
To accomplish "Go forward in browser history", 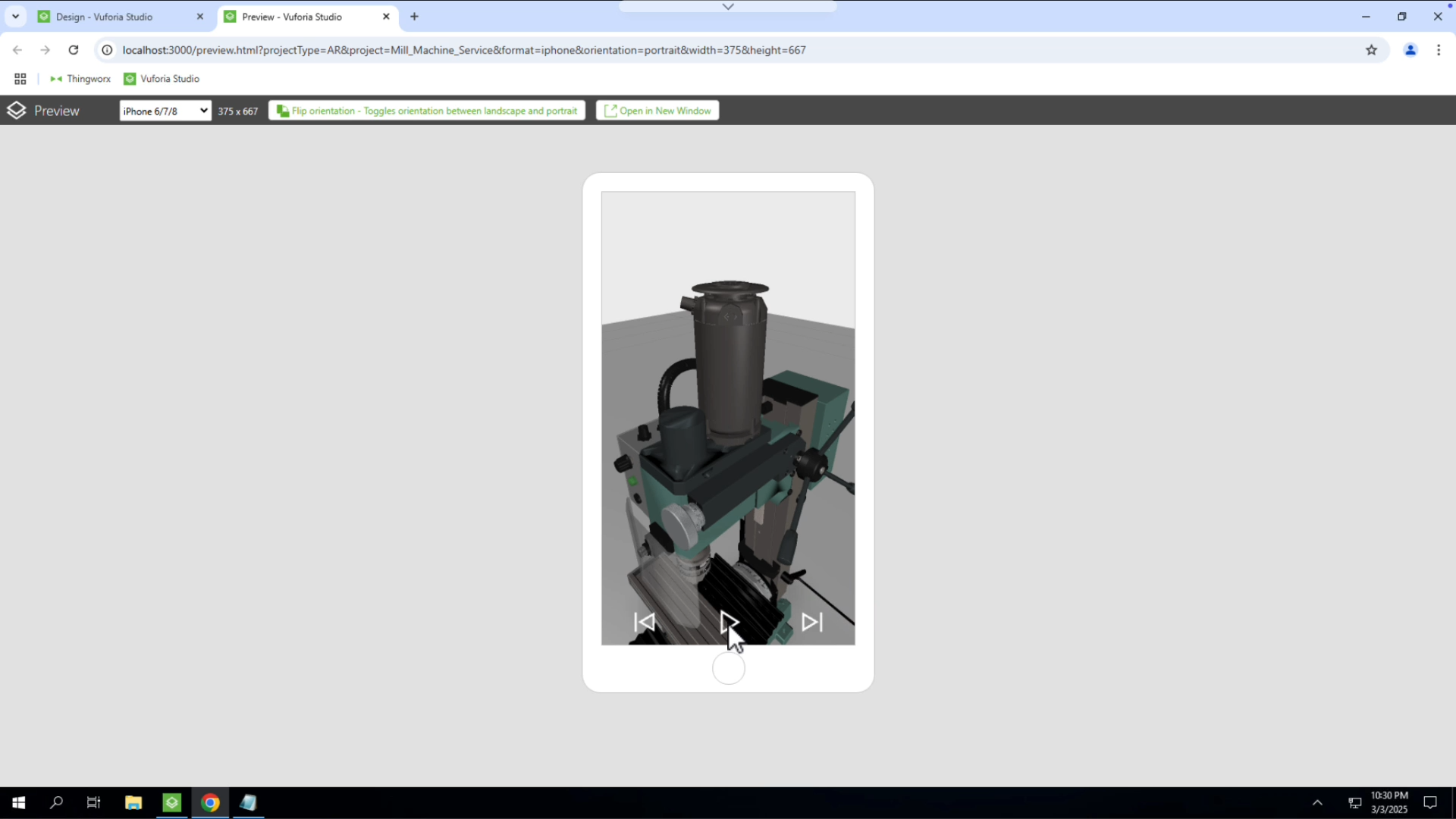I will [45, 50].
